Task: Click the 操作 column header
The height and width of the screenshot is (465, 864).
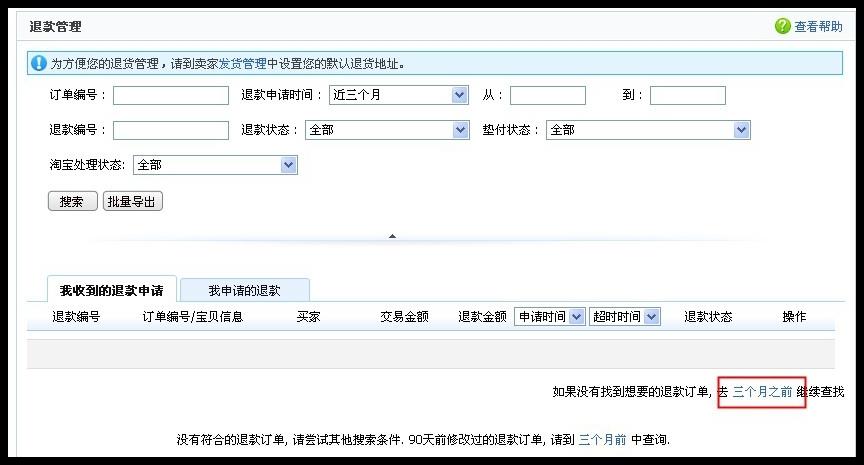Action: click(x=794, y=317)
